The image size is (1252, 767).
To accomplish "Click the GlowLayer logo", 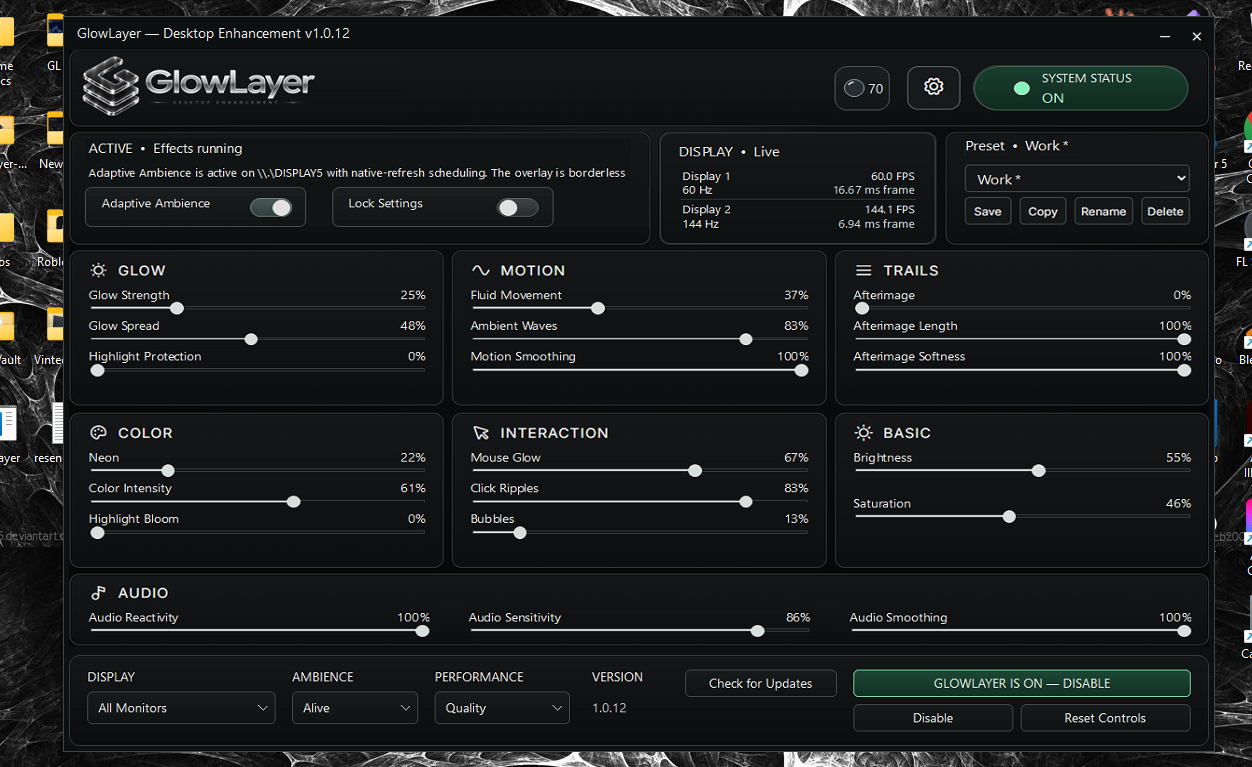I will pos(198,85).
